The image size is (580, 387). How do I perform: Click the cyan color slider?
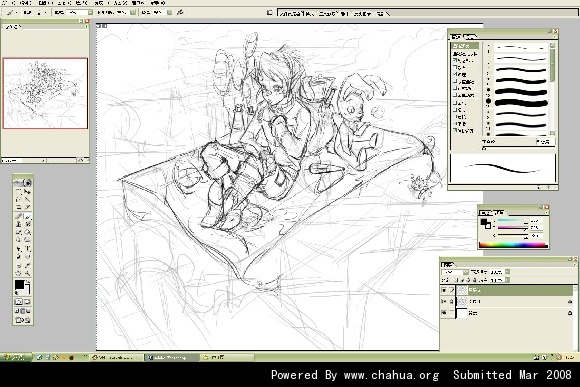[x=513, y=221]
